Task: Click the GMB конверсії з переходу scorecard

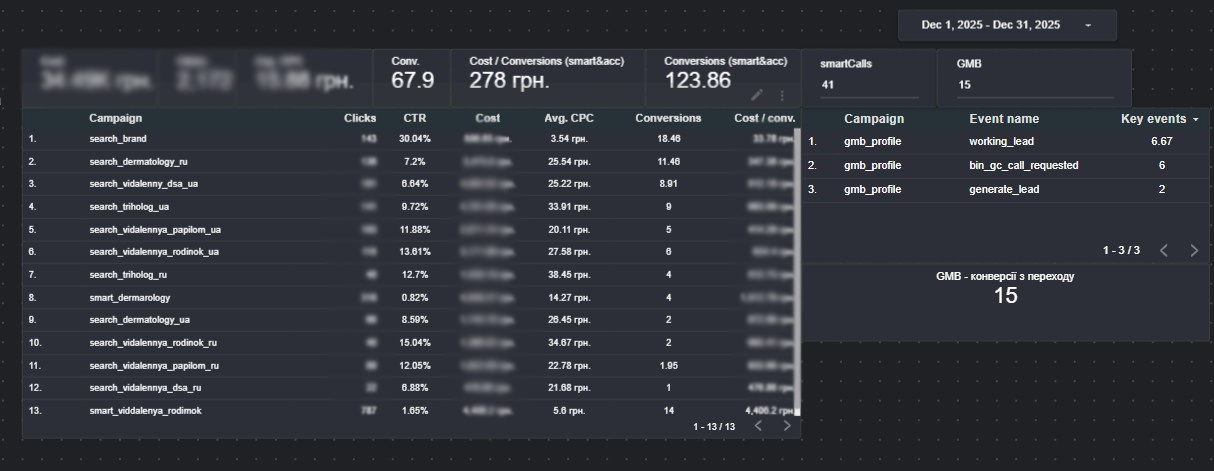Action: [1005, 288]
